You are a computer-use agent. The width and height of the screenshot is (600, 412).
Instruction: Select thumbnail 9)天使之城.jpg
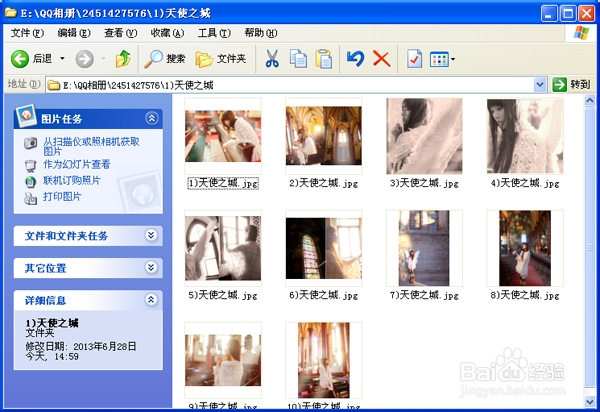click(223, 360)
